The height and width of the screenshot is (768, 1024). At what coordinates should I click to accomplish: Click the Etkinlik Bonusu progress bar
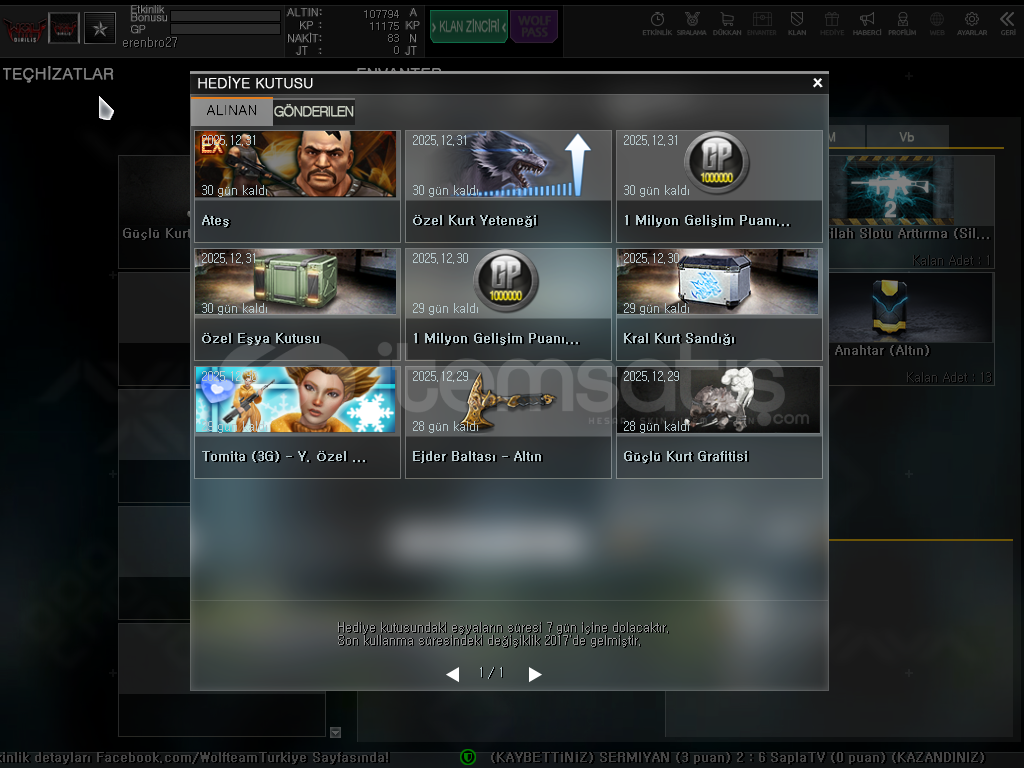(x=225, y=16)
